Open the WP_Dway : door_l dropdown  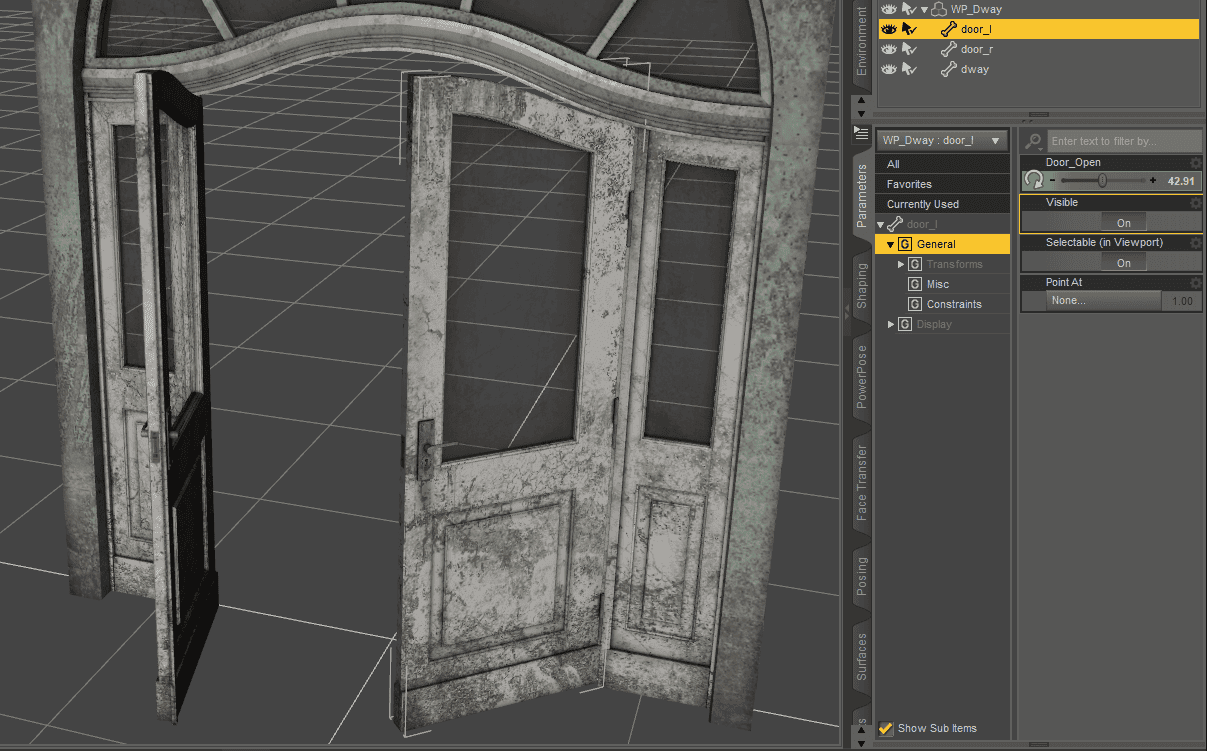click(x=940, y=139)
